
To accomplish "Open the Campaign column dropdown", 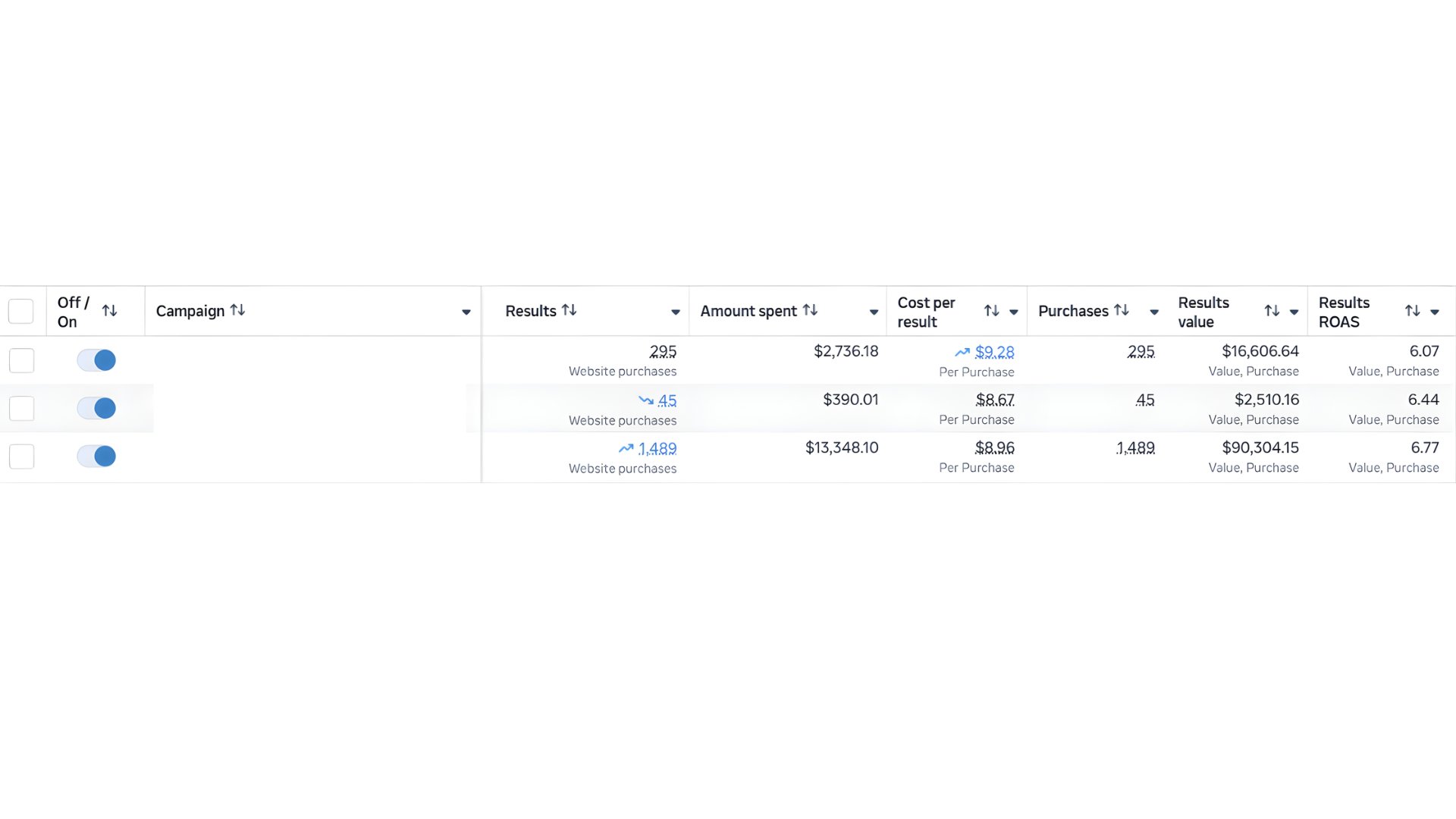I will (x=468, y=312).
